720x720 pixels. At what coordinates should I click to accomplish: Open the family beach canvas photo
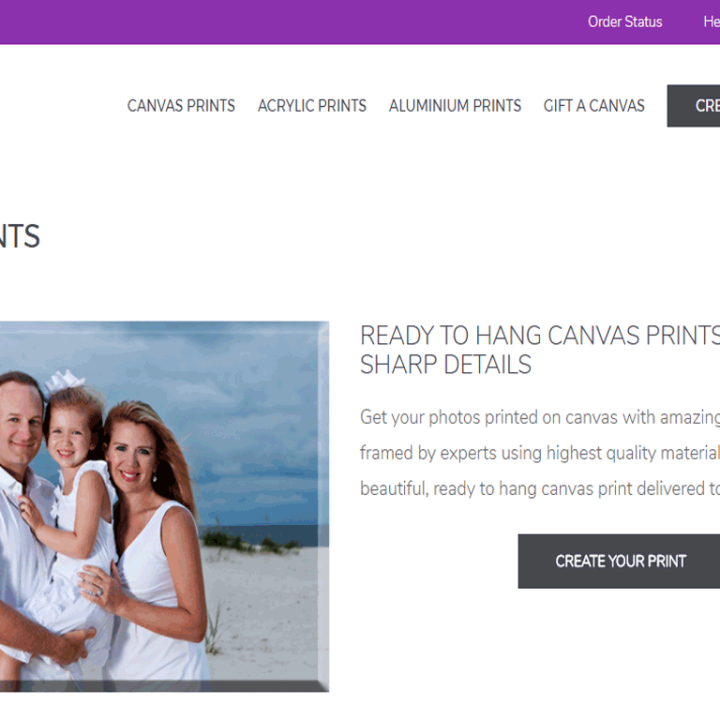coord(164,506)
